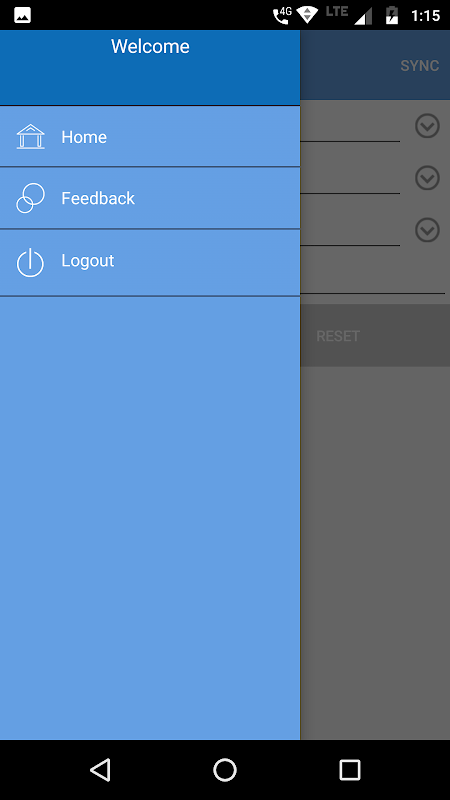Tap the Android home circle button

225,770
